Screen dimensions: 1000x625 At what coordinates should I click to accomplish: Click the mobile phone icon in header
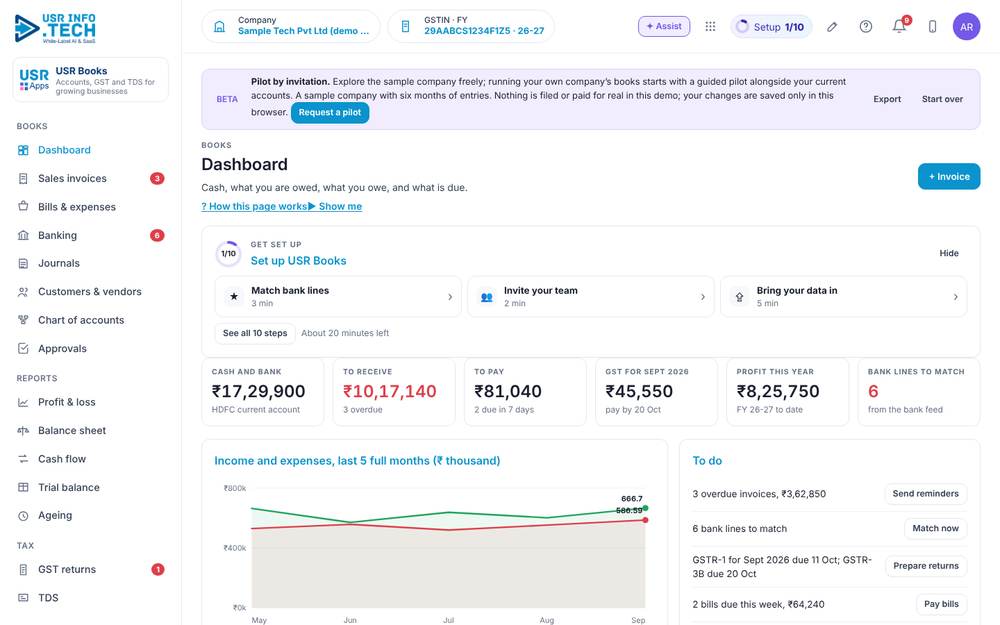click(932, 26)
